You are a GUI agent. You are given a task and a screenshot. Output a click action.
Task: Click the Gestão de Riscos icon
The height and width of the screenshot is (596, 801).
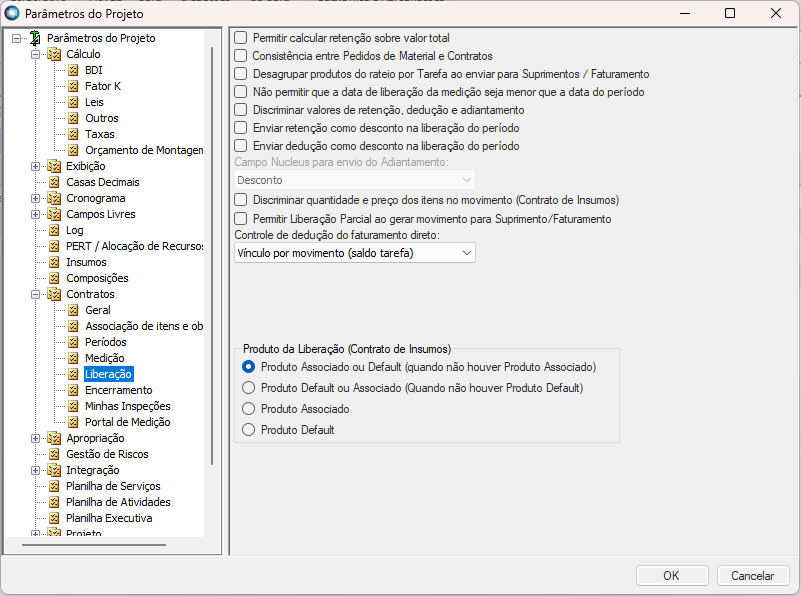54,454
